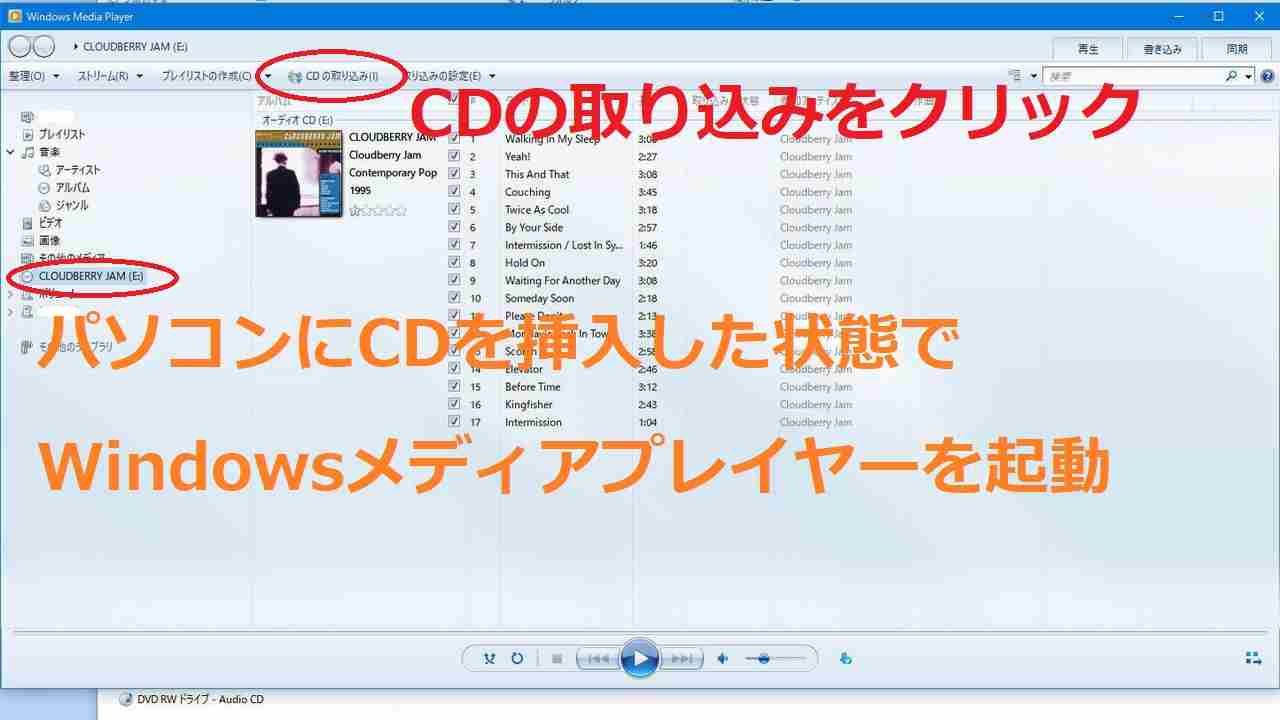Rate the album with the star rating
The width and height of the screenshot is (1280, 720).
point(378,210)
